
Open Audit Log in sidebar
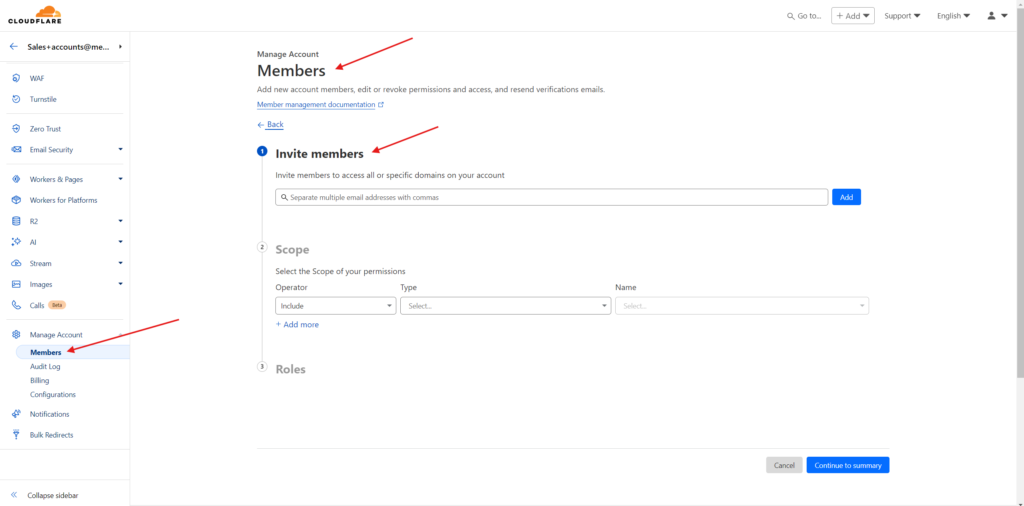45,367
